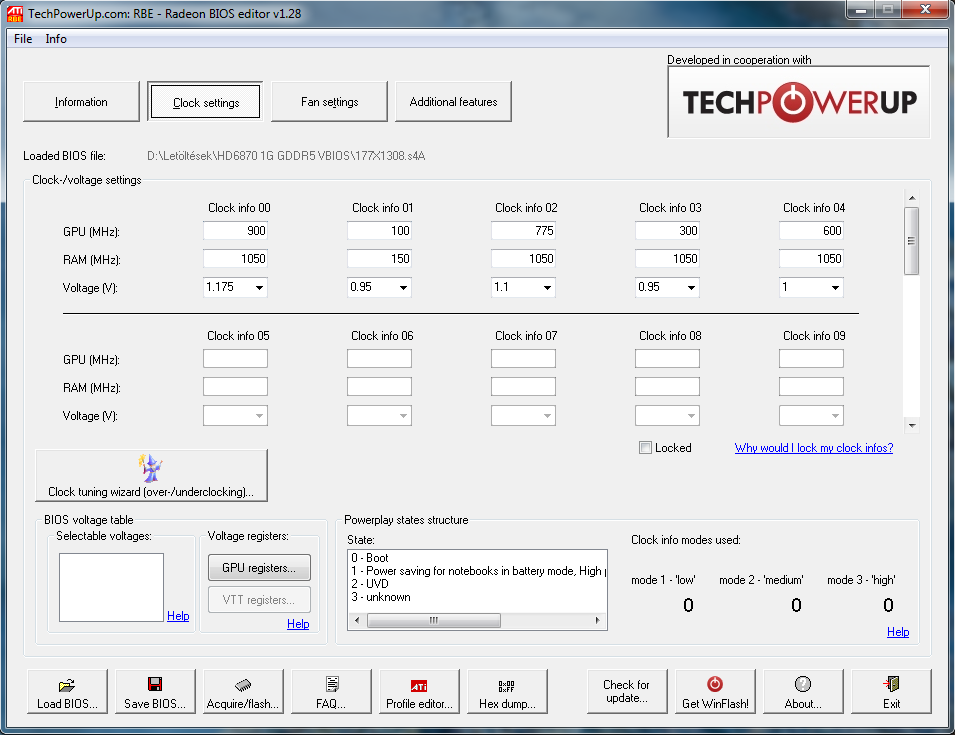Open Clock info 08 voltage dropdown

click(x=691, y=416)
